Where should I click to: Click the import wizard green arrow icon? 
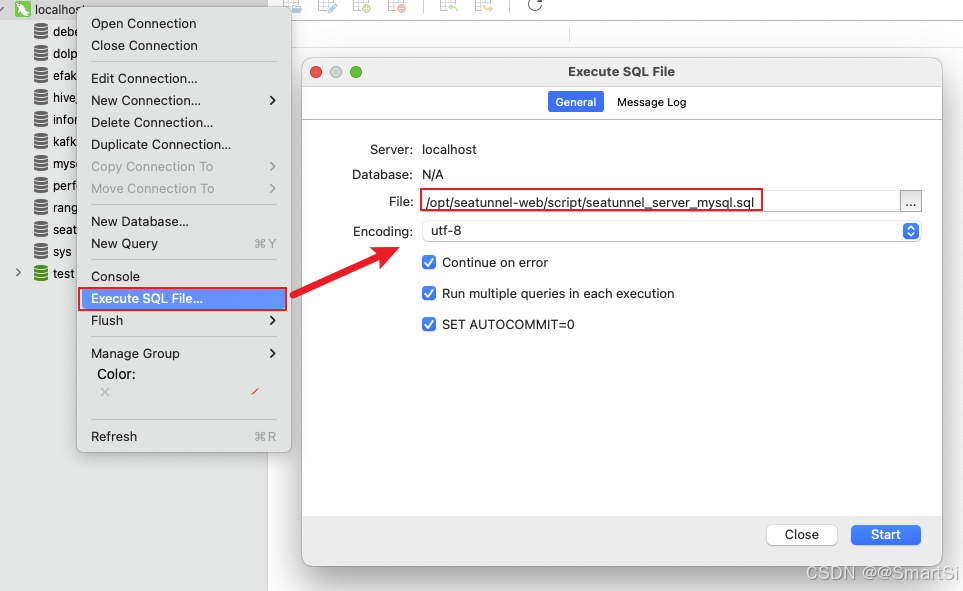pos(449,6)
